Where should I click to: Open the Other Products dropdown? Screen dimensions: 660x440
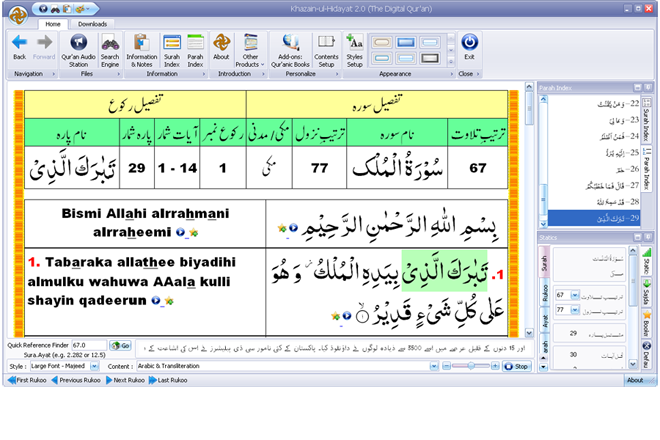[250, 51]
